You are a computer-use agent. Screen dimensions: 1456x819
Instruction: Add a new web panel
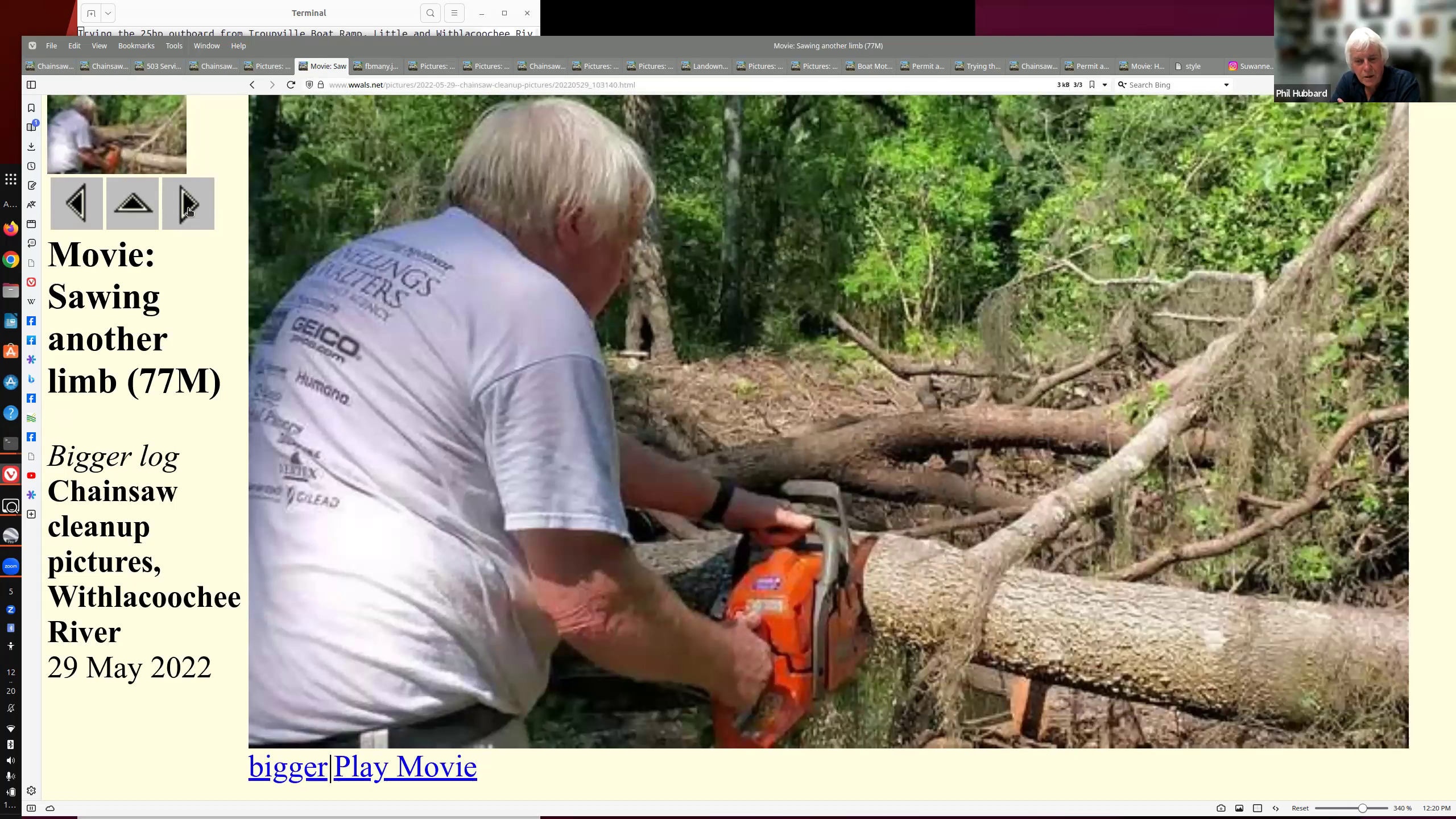pyautogui.click(x=31, y=514)
